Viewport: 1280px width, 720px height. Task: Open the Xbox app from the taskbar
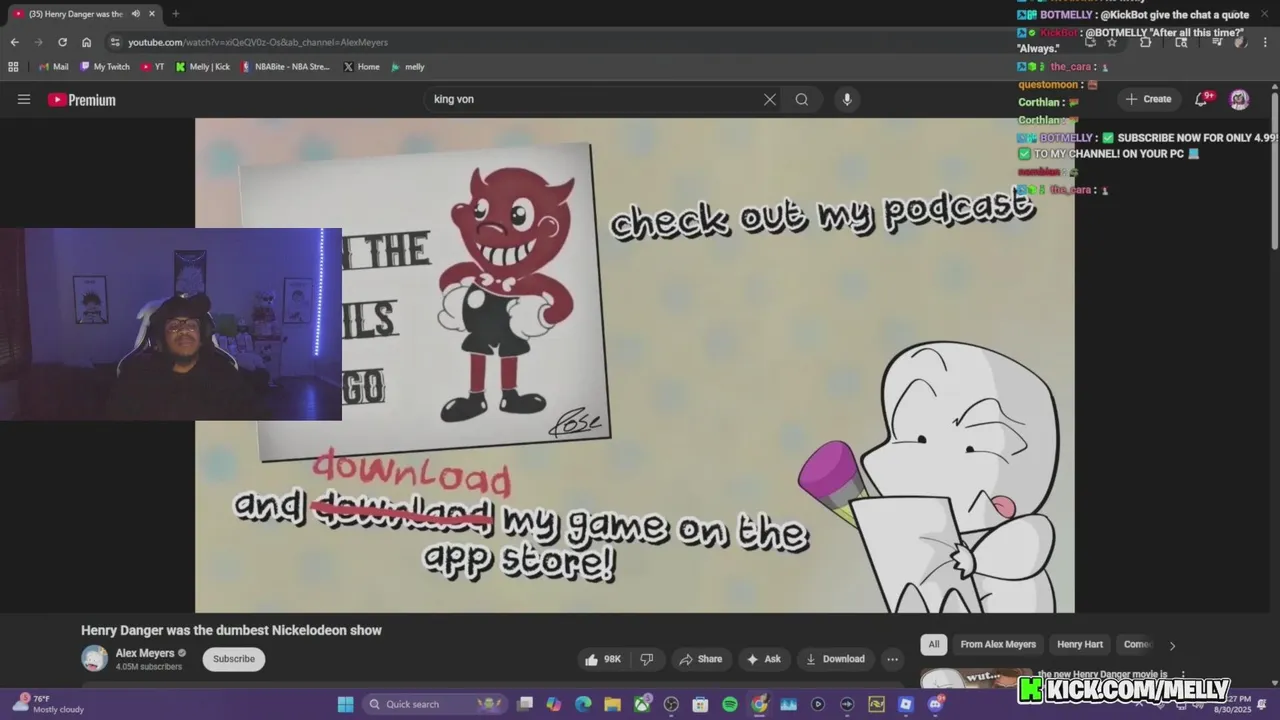point(642,704)
